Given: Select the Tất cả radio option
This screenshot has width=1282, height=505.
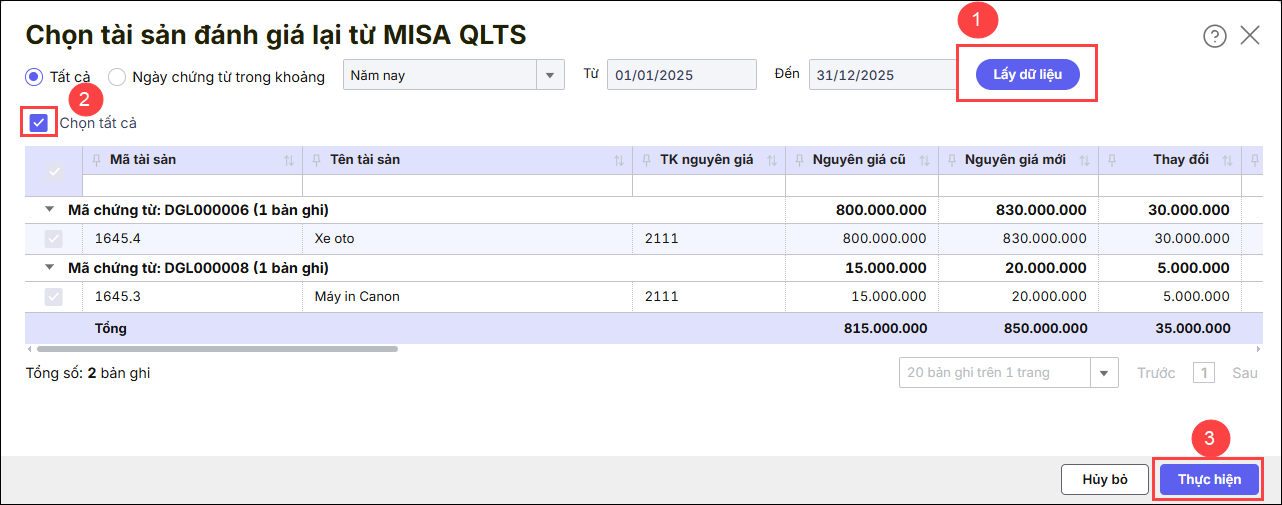Looking at the screenshot, I should click(x=34, y=76).
